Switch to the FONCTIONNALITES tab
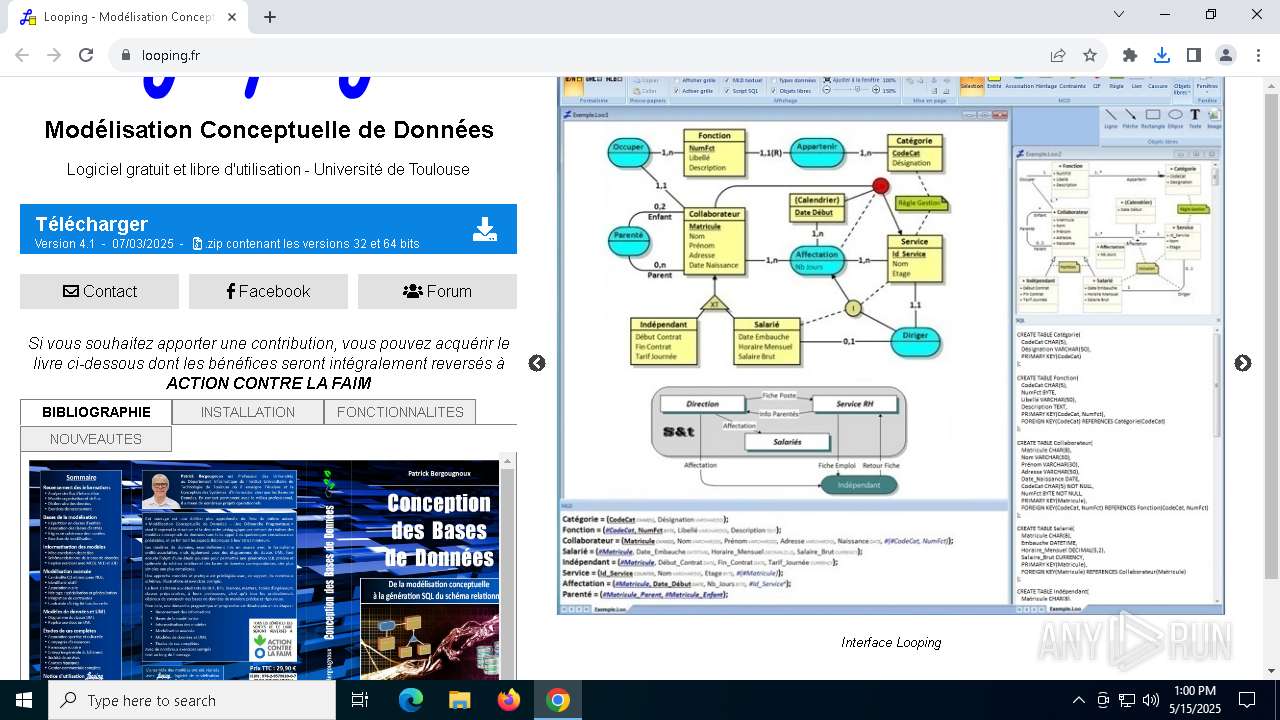The image size is (1280, 720). 400,412
